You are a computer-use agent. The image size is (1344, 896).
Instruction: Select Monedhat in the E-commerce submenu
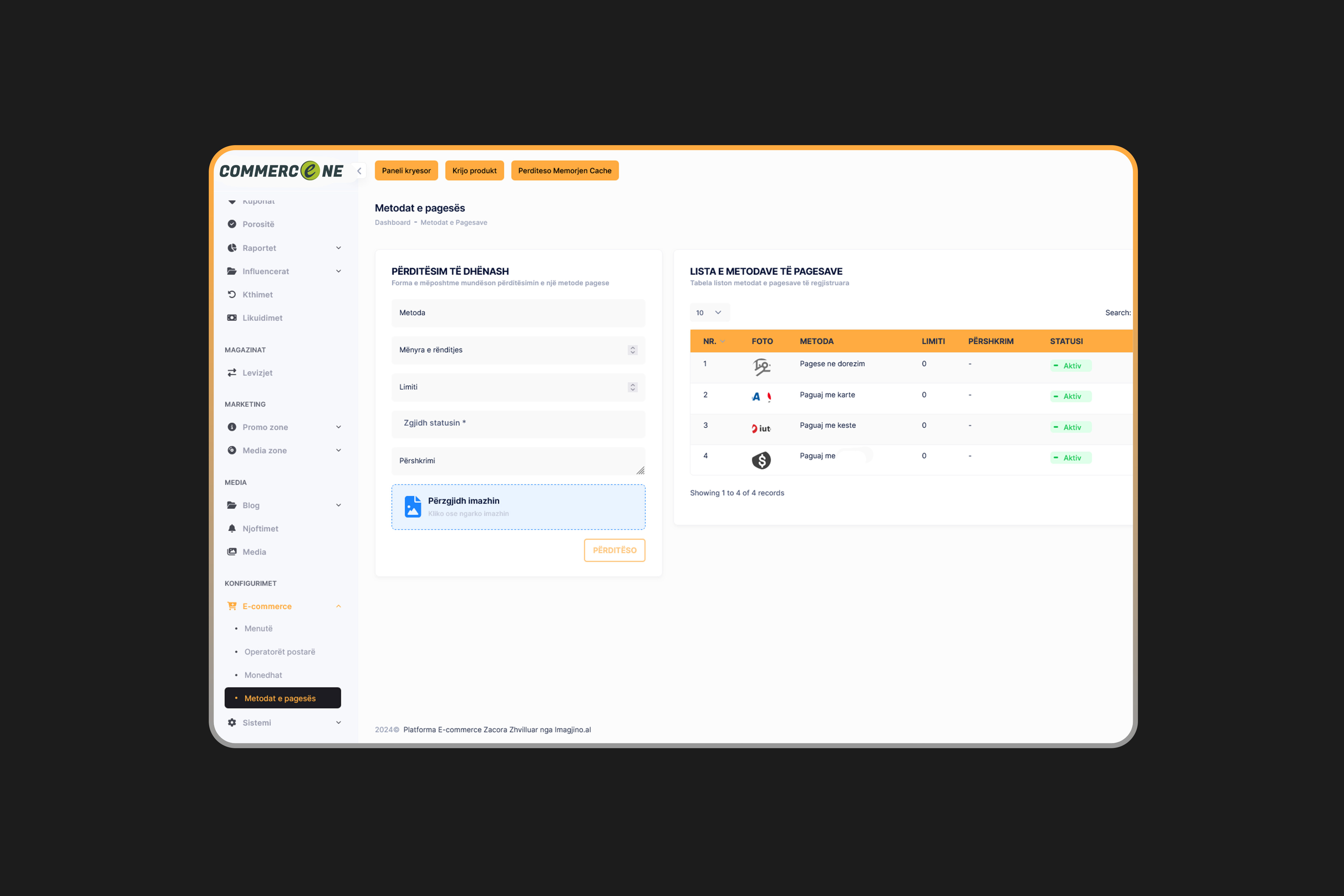tap(263, 675)
